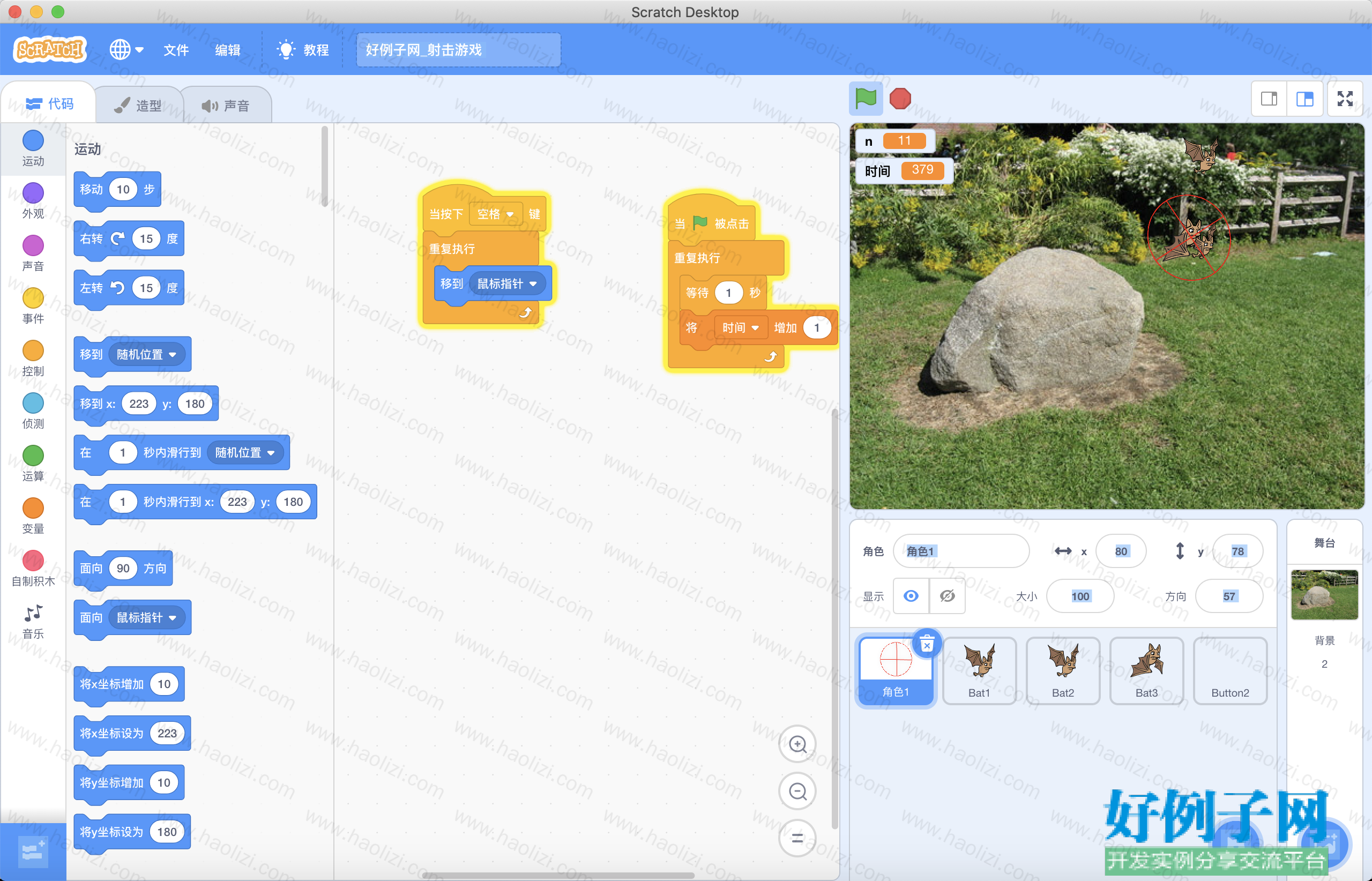Click the 时间 variable monitor on stage
Image resolution: width=1372 pixels, height=881 pixels.
pyautogui.click(x=904, y=170)
